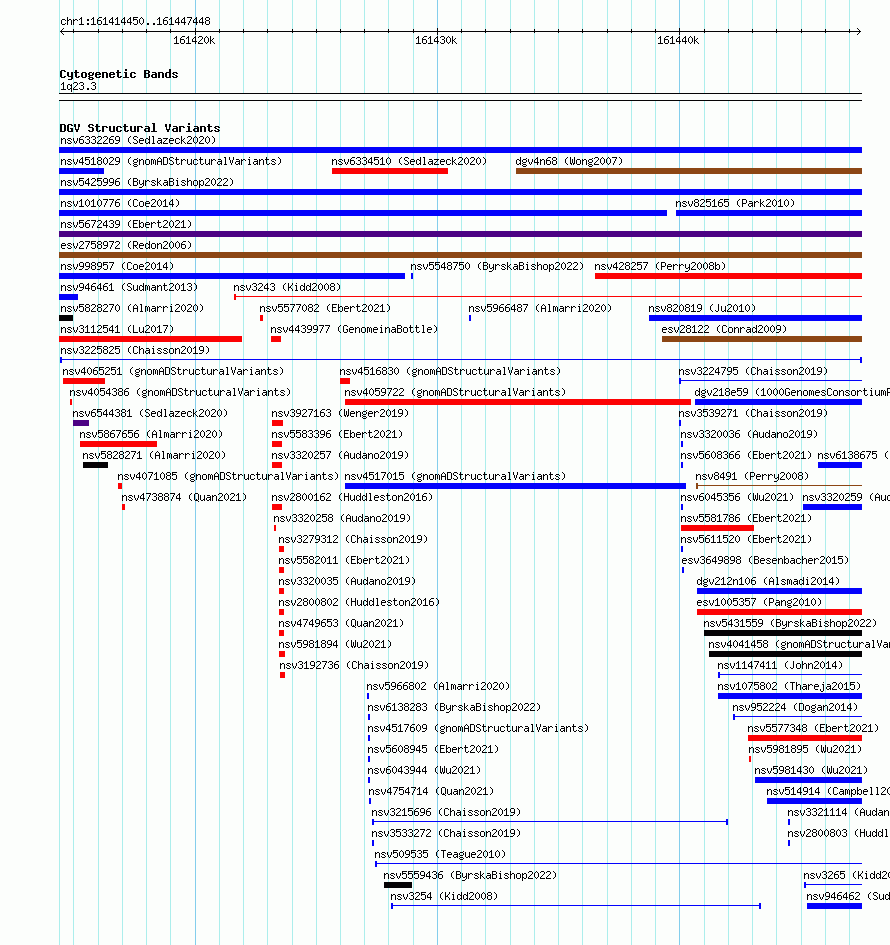Screen dimensions: 890x945
Task: Select nsv946461 (Sudmant2013) label
Action: [129, 287]
